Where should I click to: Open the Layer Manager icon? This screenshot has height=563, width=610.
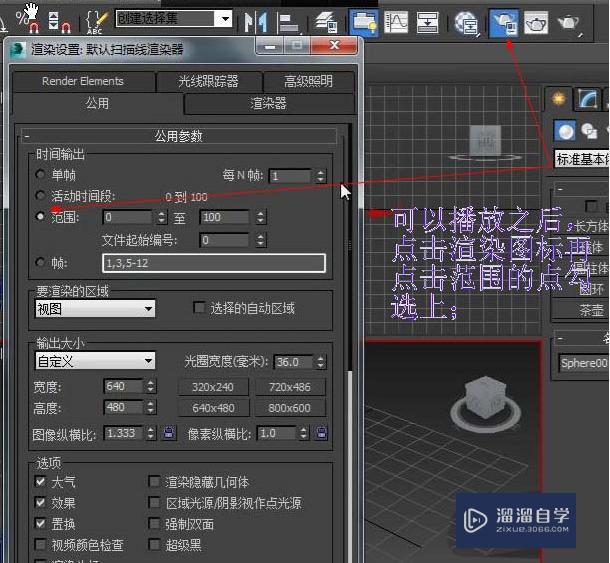[x=326, y=22]
